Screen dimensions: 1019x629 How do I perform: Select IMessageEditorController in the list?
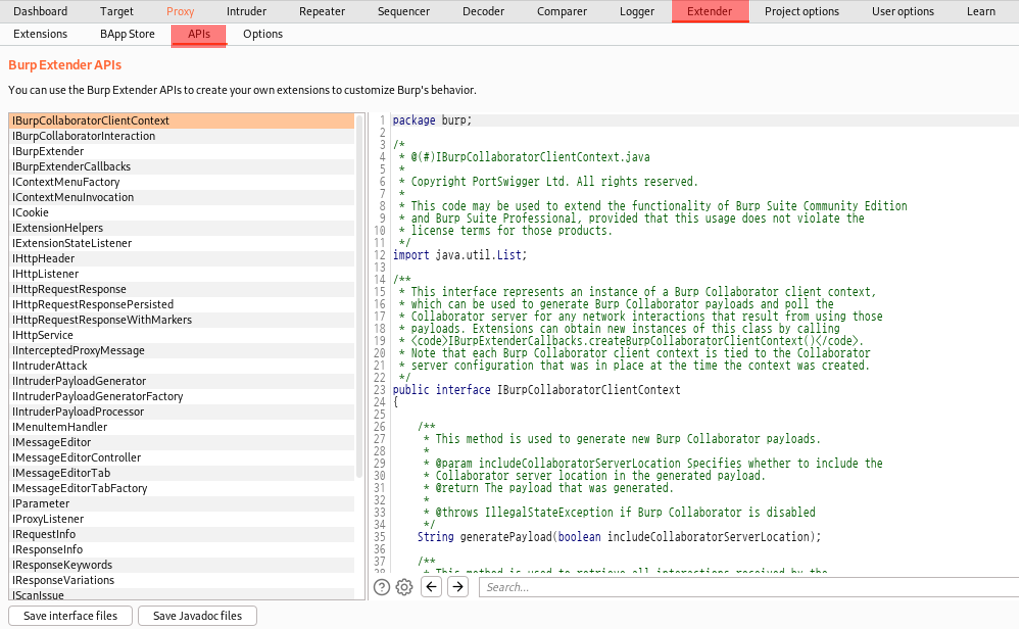[181, 457]
